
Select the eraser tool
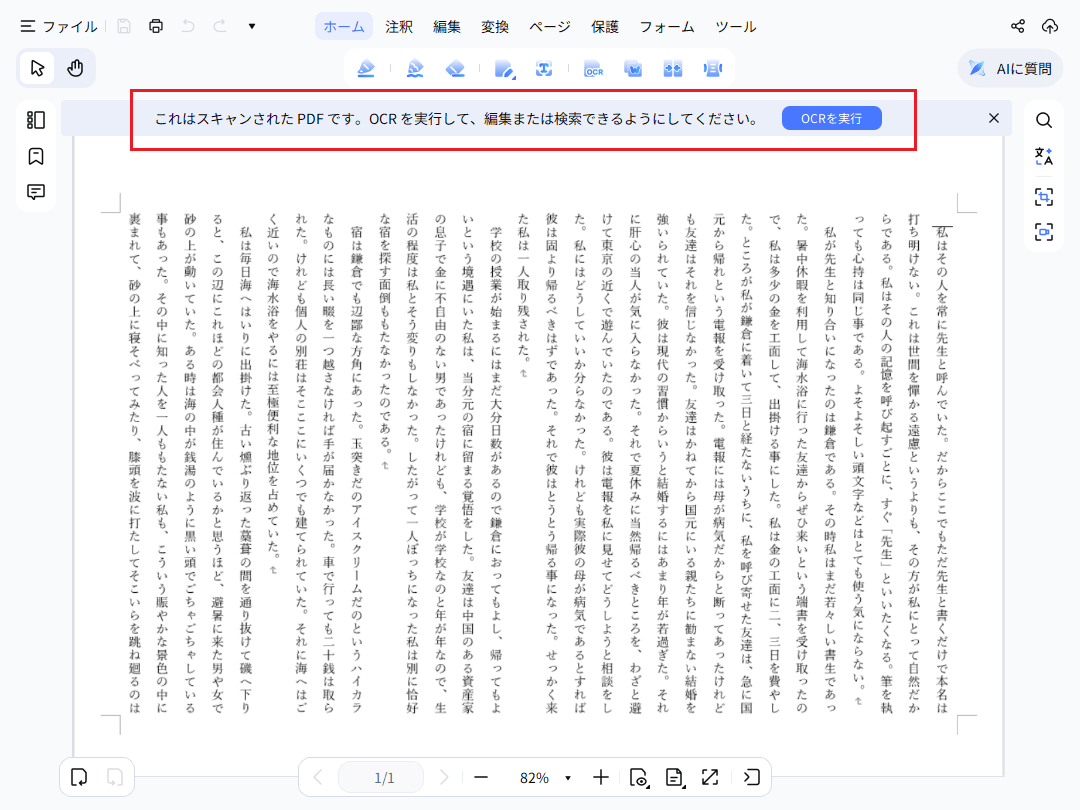point(455,68)
